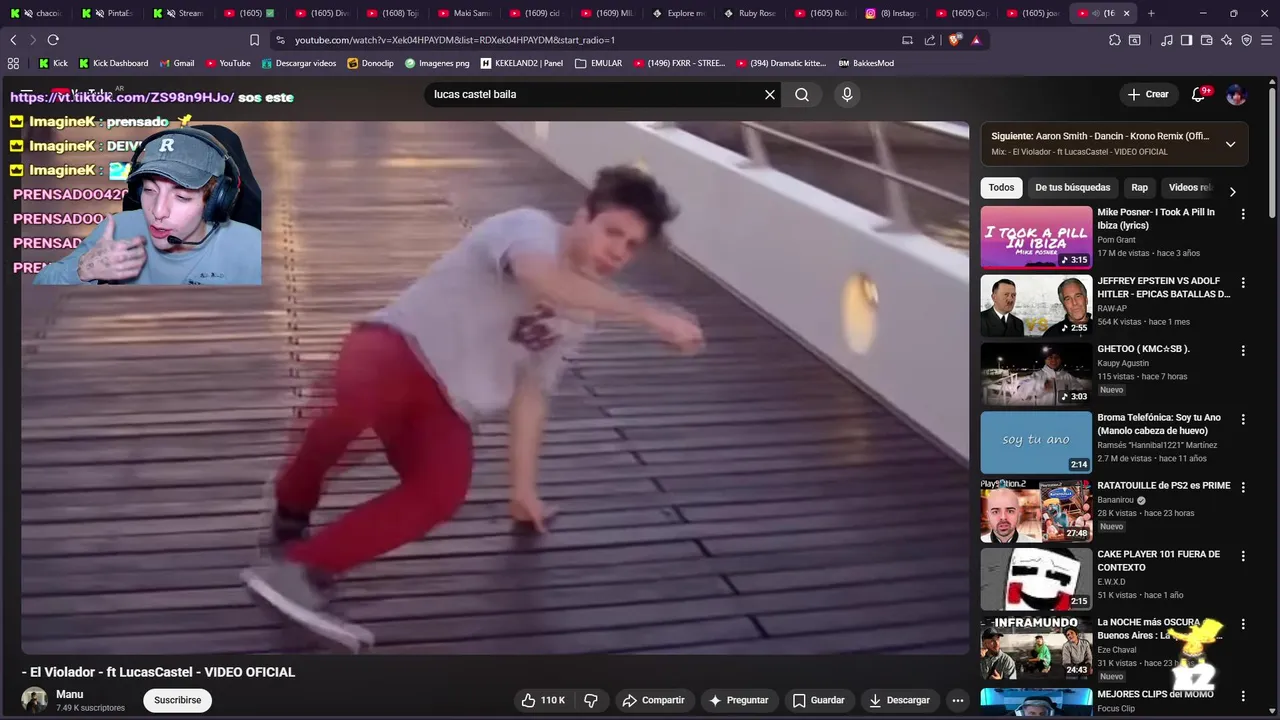Viewport: 1280px width, 720px height.
Task: Open the EMULAR bookmarks folder
Action: coord(598,63)
